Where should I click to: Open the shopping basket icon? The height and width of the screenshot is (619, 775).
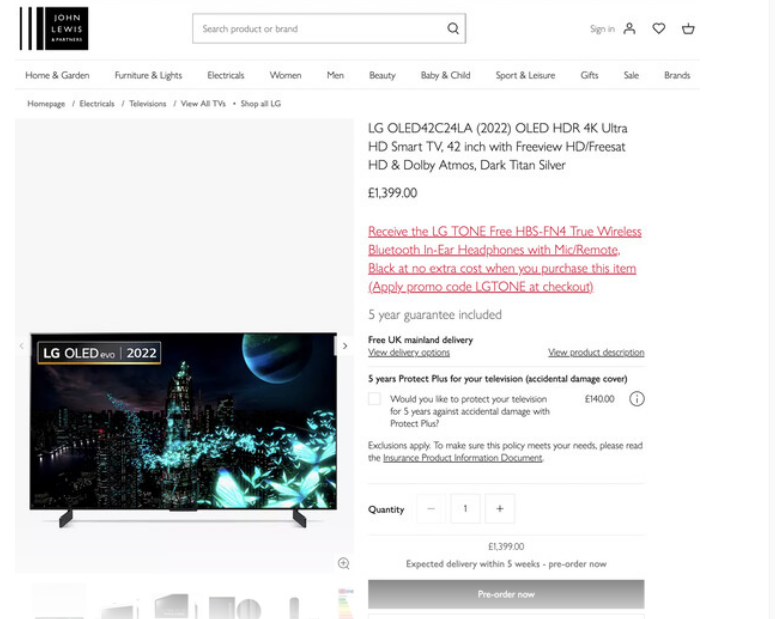(688, 29)
